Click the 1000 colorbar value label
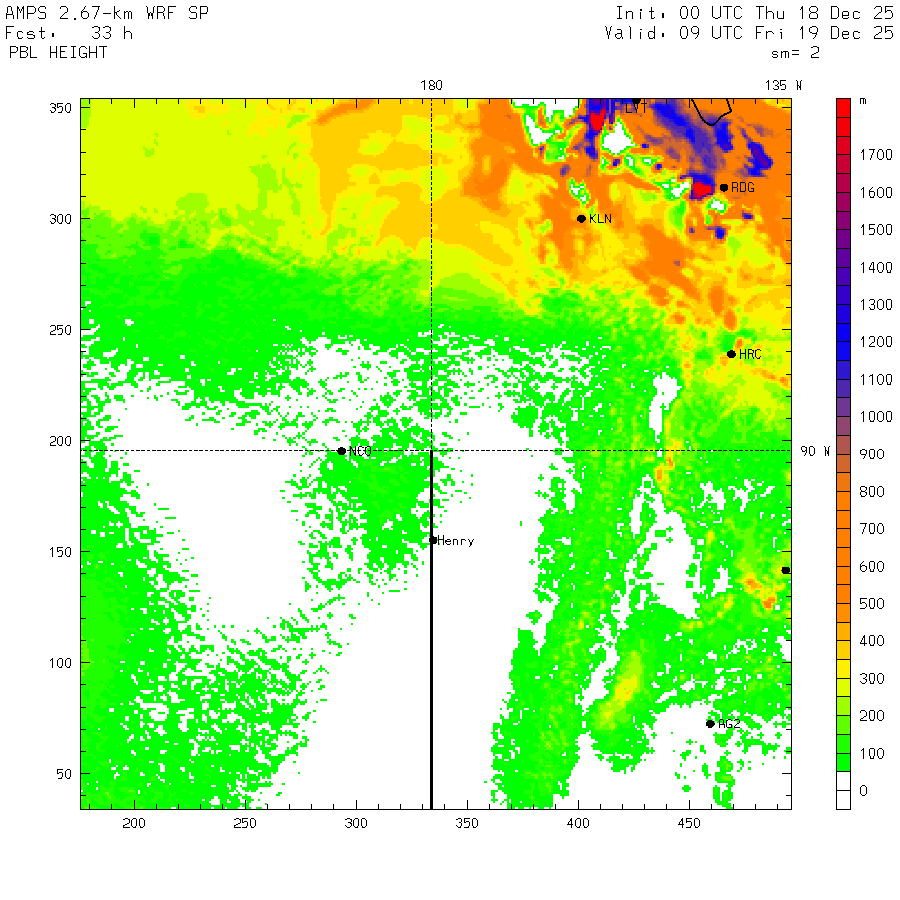Screen dimensions: 900x900 pyautogui.click(x=876, y=417)
